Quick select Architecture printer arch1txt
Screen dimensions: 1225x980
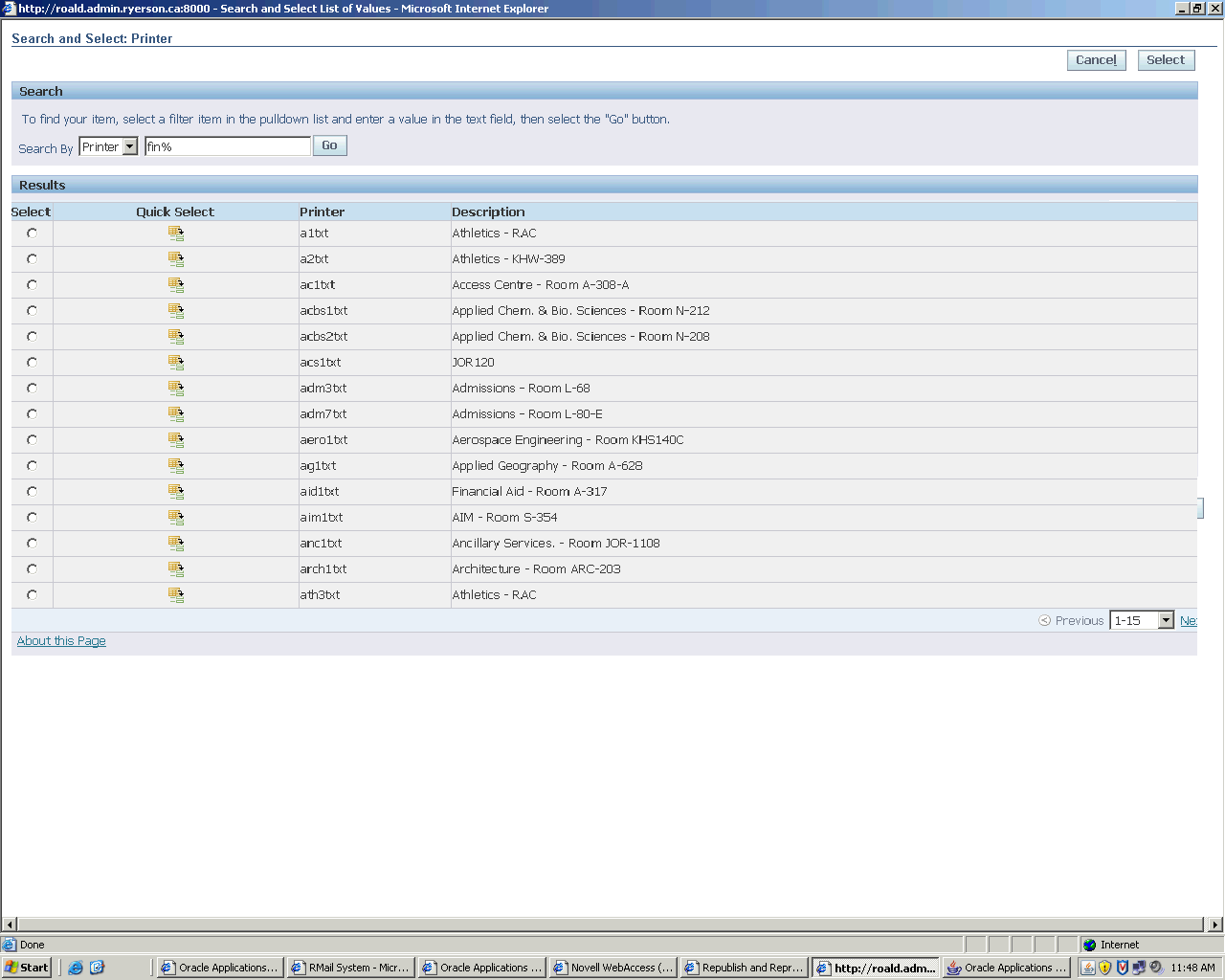pos(176,569)
